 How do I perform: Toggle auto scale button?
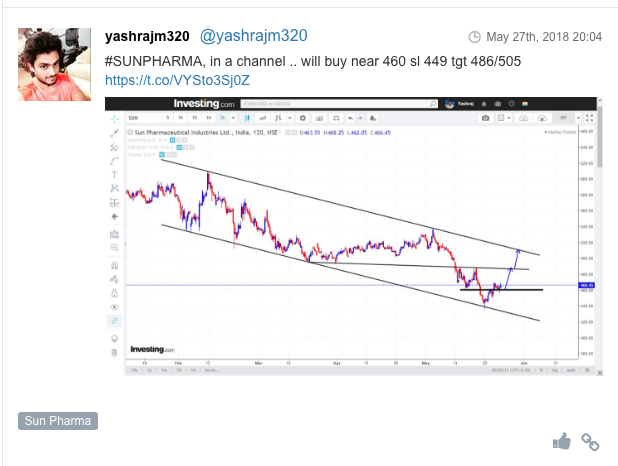(x=571, y=370)
